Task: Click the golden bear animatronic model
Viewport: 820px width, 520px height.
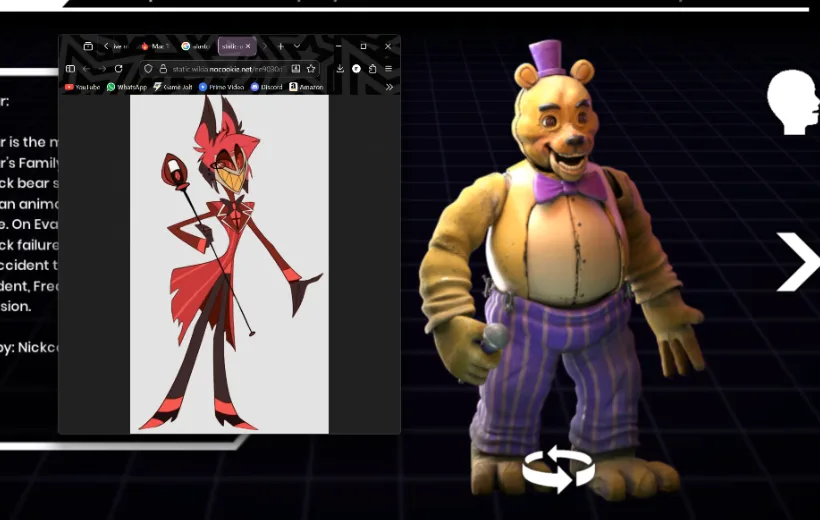Action: coord(562,272)
